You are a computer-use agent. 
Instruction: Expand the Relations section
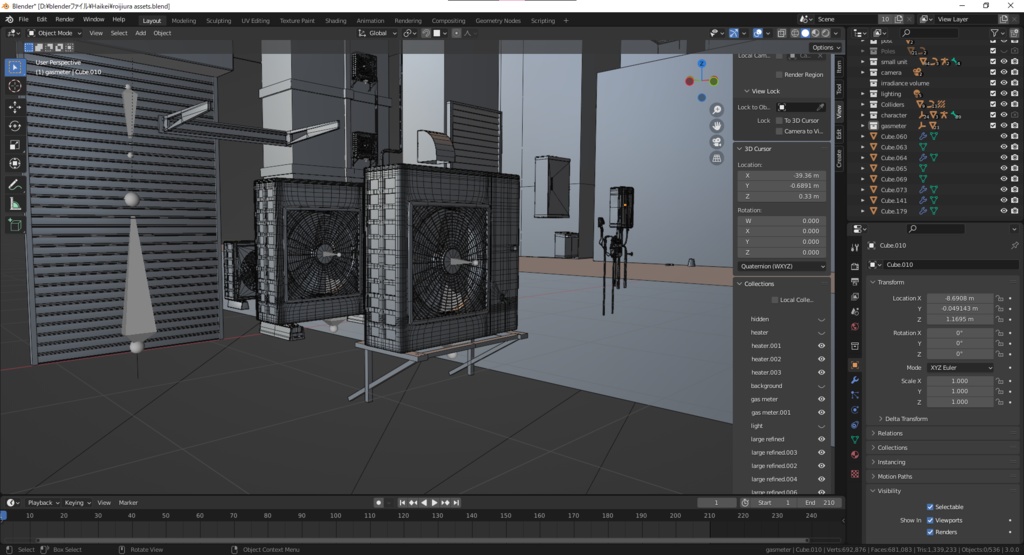pos(889,433)
